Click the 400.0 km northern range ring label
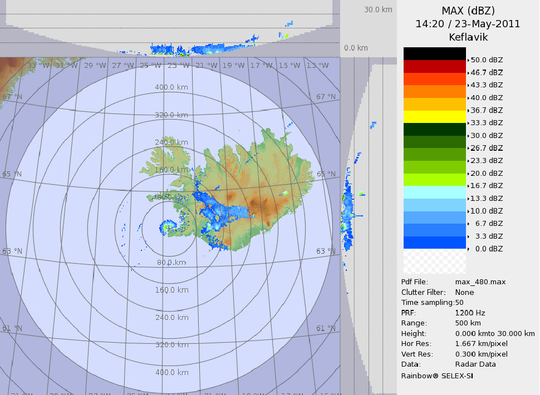Screen dimensions: 540x395 tap(172, 87)
